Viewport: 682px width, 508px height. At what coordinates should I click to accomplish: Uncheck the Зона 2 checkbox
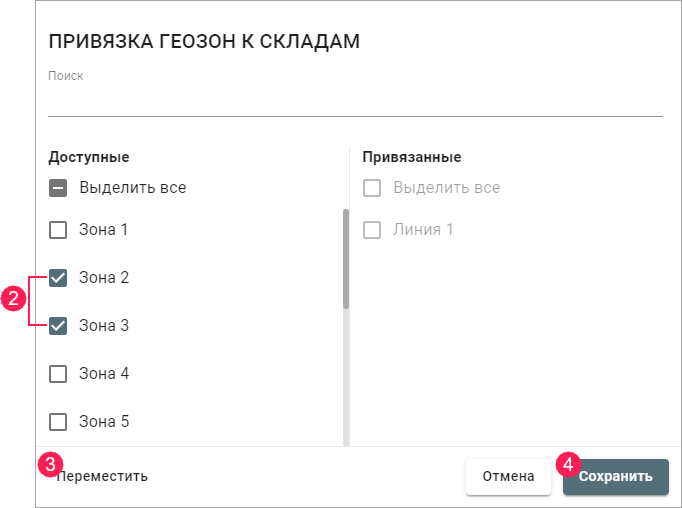58,278
